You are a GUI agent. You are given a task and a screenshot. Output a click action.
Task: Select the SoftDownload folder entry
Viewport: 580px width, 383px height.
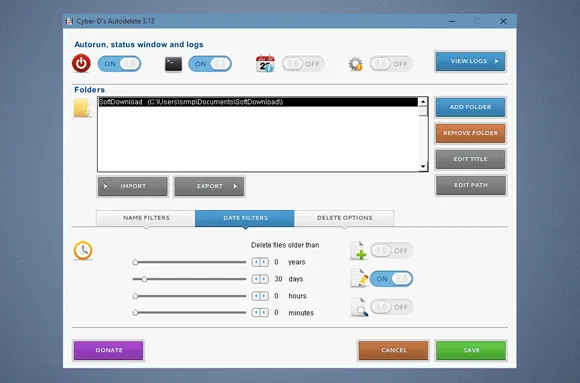[258, 102]
